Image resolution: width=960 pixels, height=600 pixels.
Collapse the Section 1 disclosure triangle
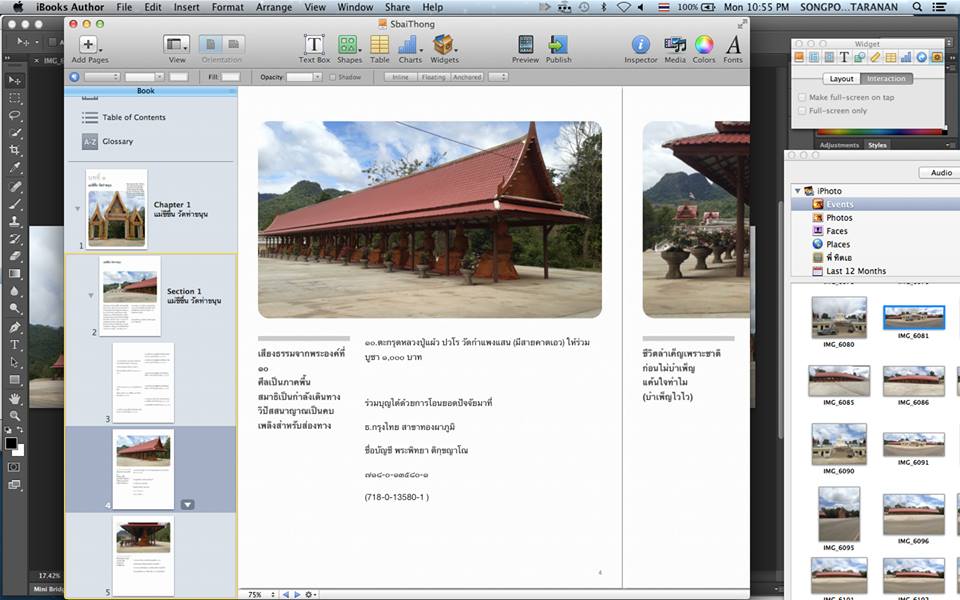click(x=91, y=295)
